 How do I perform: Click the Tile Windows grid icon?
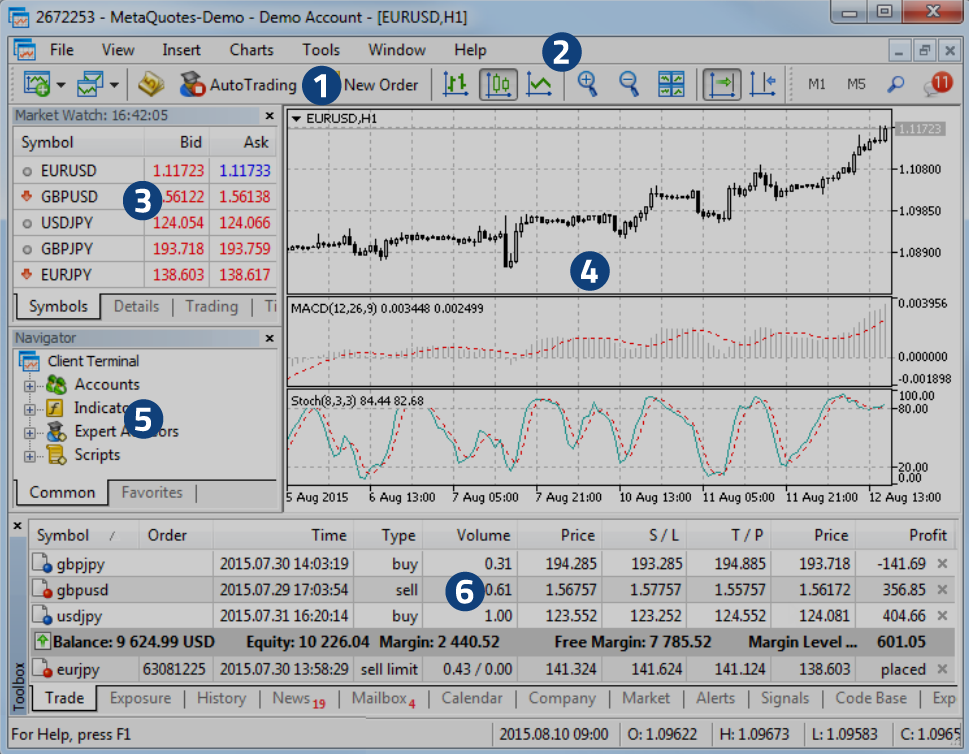pyautogui.click(x=671, y=84)
